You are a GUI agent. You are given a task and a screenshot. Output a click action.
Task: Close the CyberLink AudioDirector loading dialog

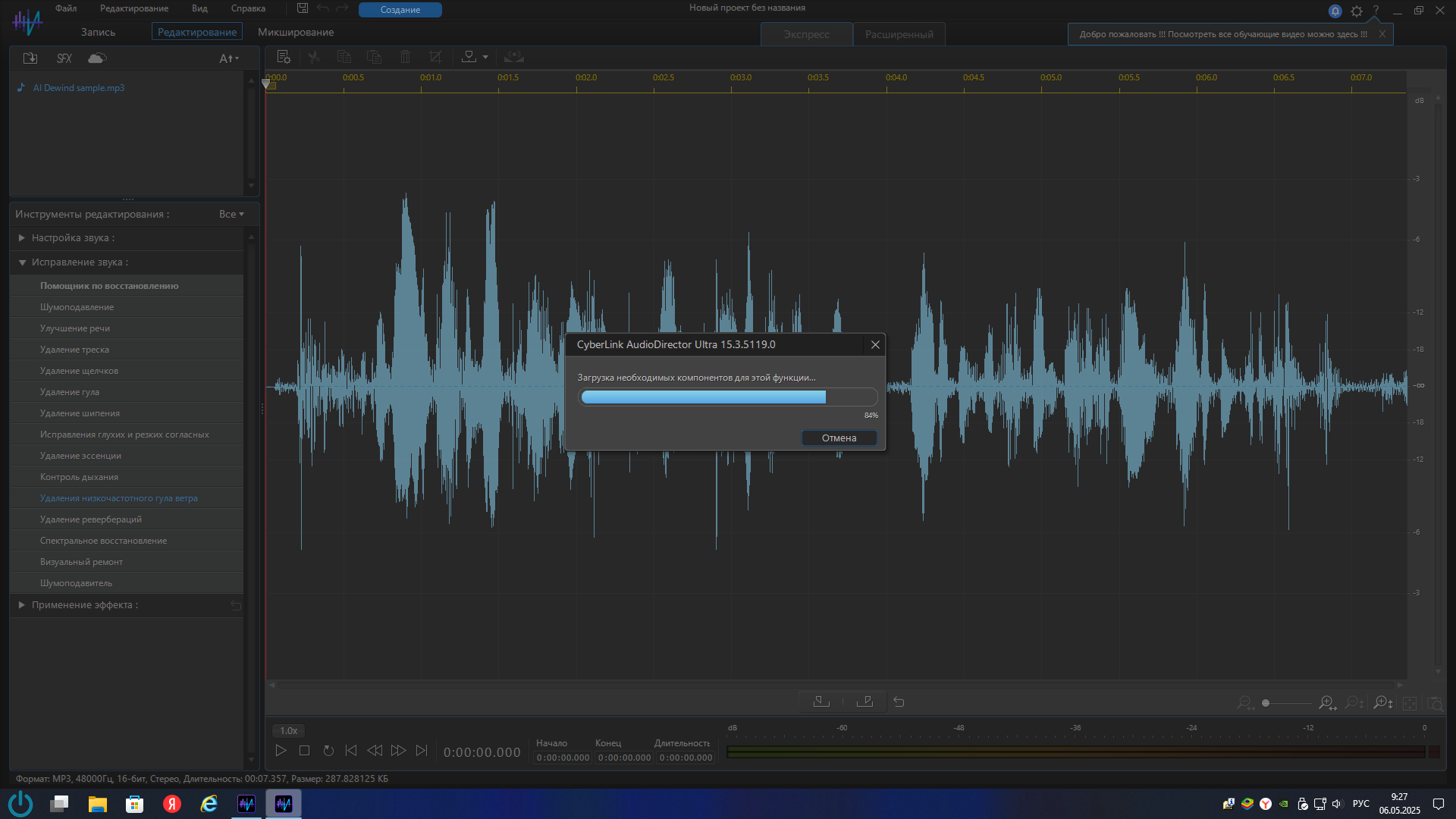tap(875, 344)
